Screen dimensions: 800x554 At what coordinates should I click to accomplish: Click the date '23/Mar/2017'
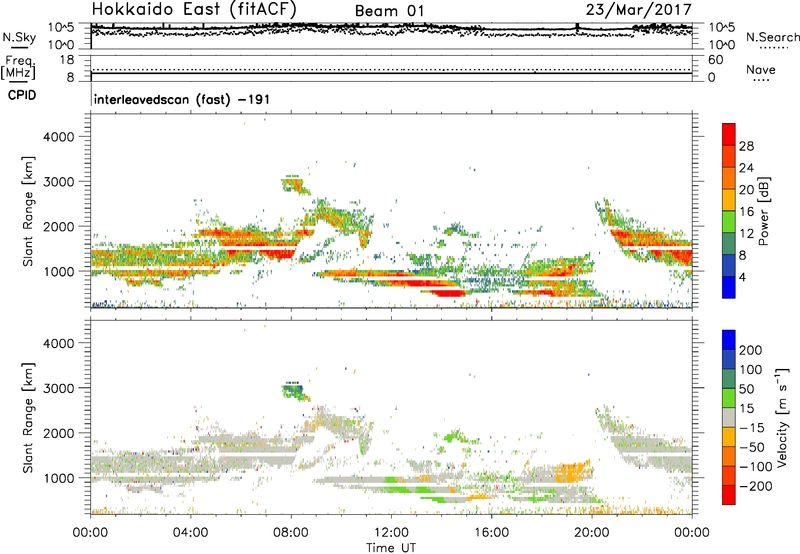tap(639, 10)
